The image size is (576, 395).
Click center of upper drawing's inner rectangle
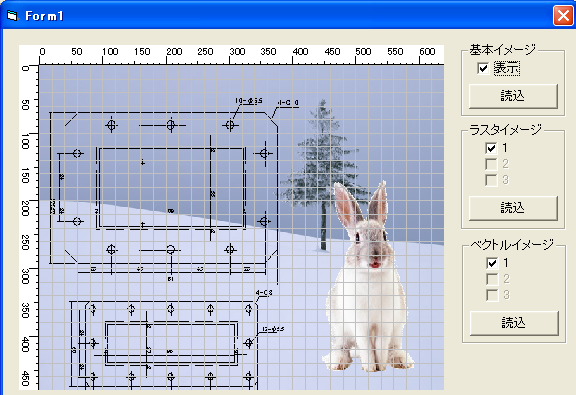172,188
